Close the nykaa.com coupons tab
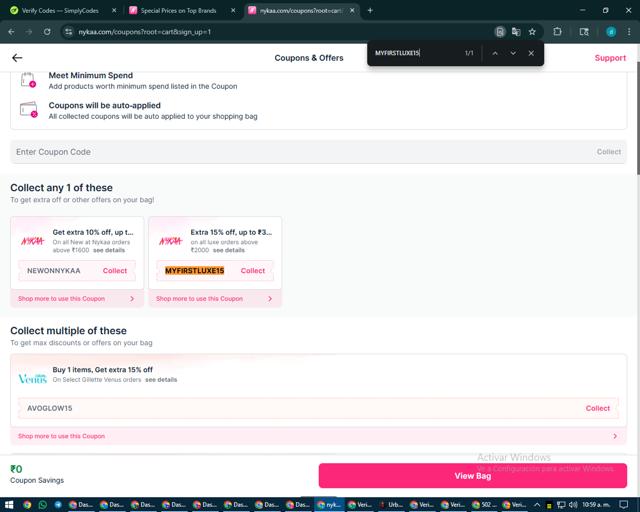 click(352, 11)
